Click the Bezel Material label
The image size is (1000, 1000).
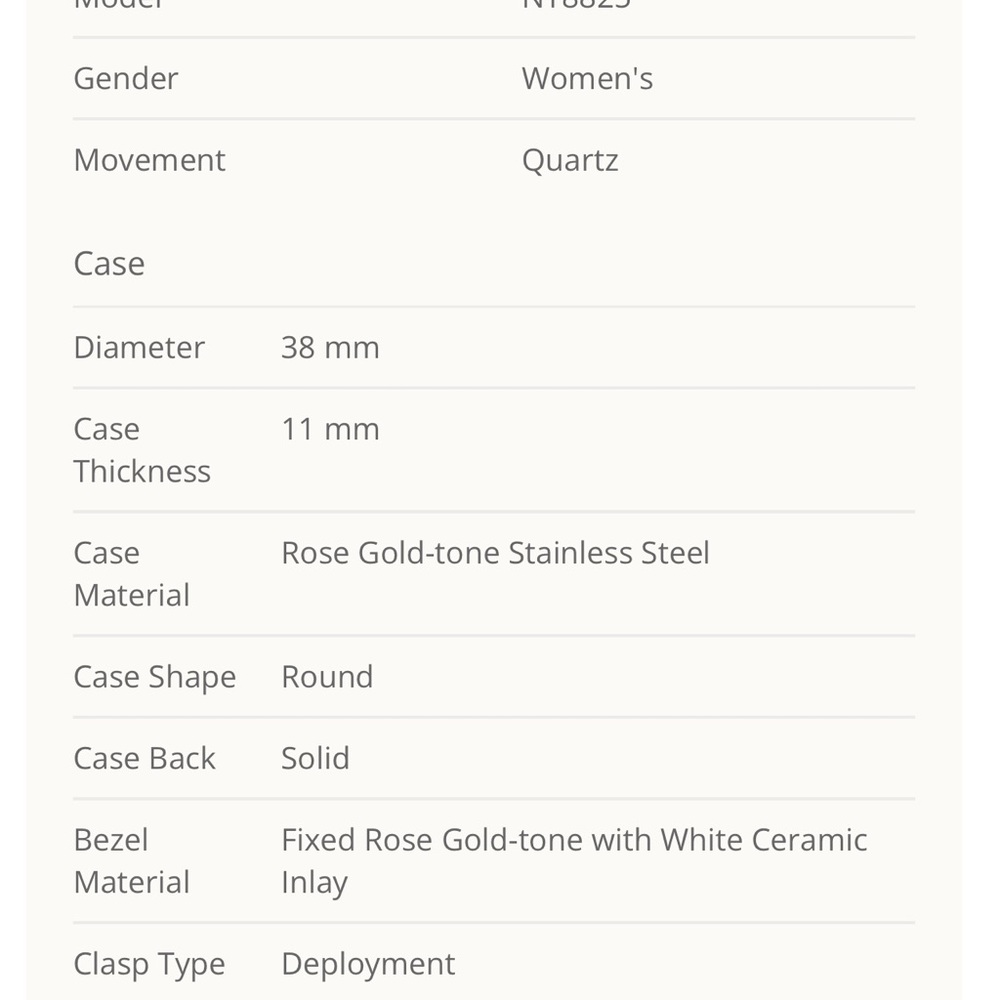click(x=131, y=861)
